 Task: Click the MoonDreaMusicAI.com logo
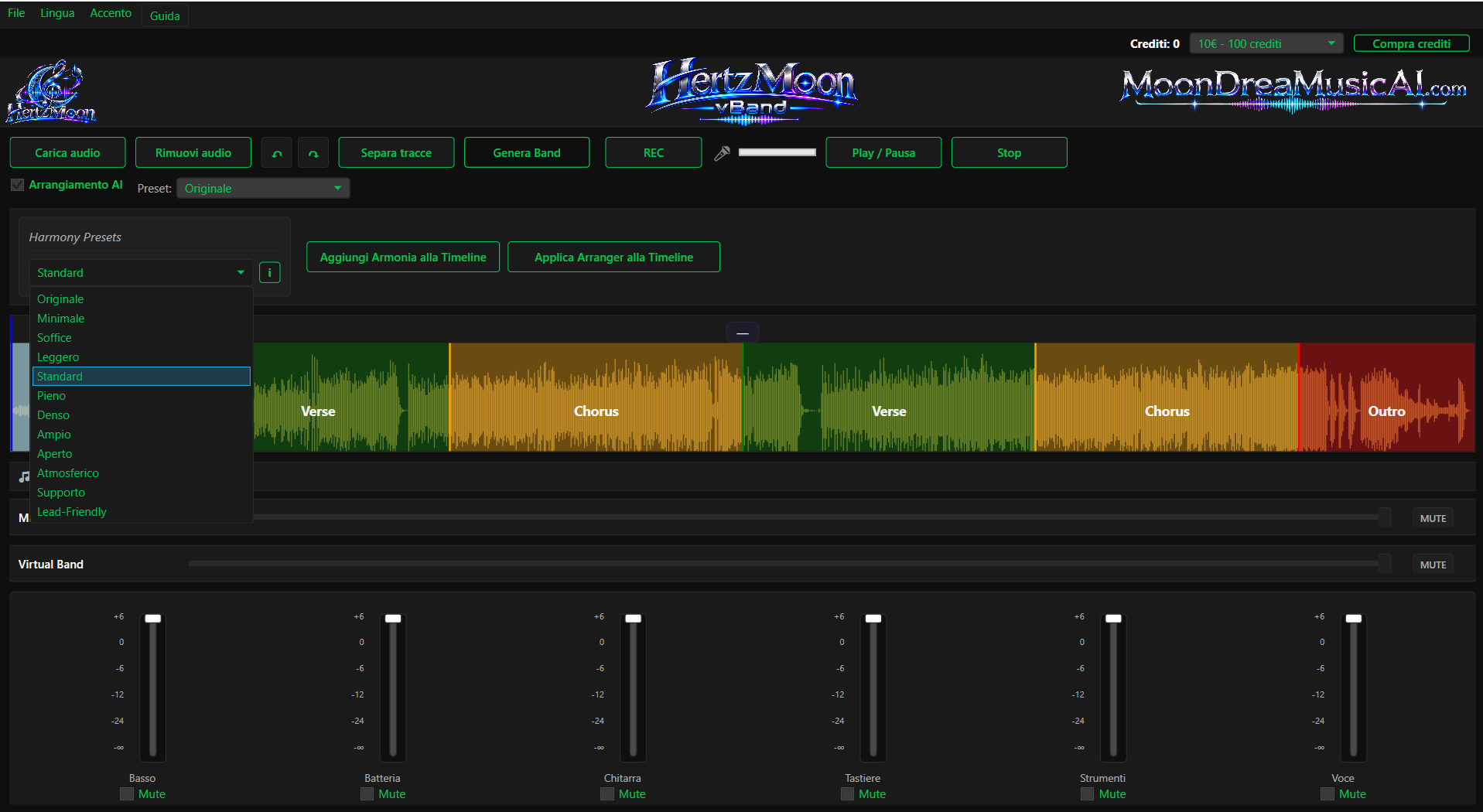1293,90
